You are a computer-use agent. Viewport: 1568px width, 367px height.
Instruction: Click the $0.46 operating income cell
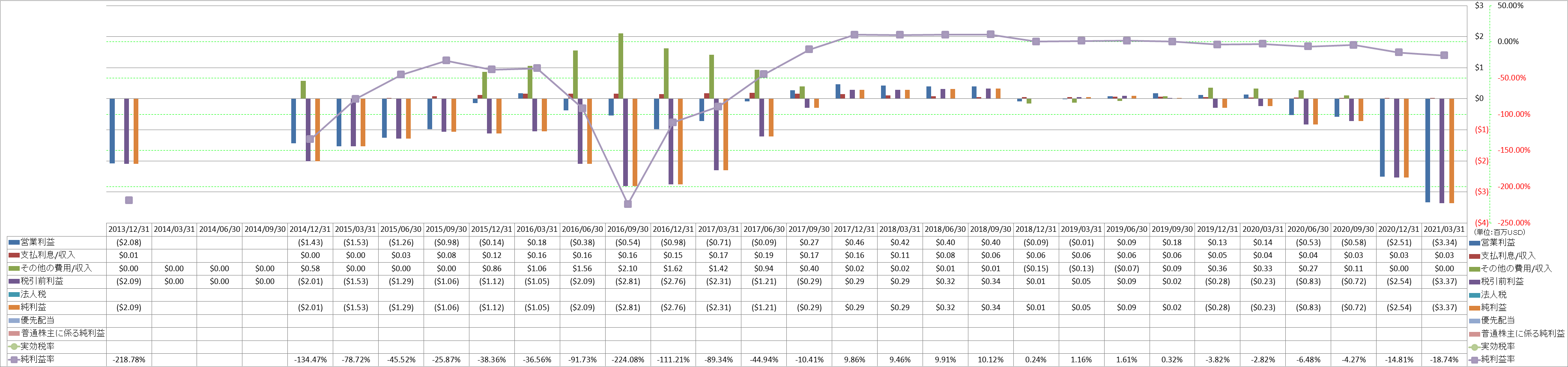tap(854, 243)
